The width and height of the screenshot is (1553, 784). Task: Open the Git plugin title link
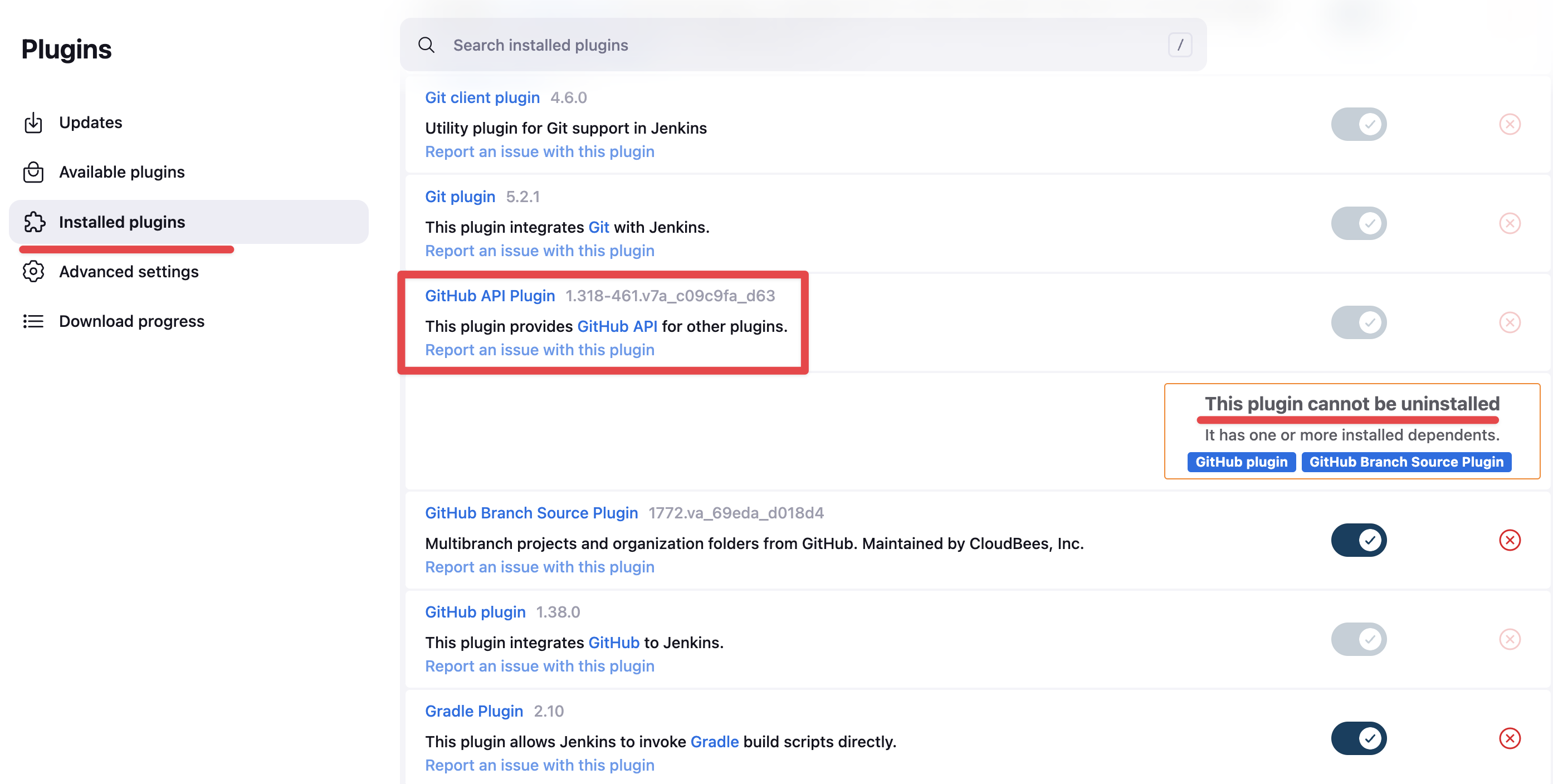coord(460,197)
